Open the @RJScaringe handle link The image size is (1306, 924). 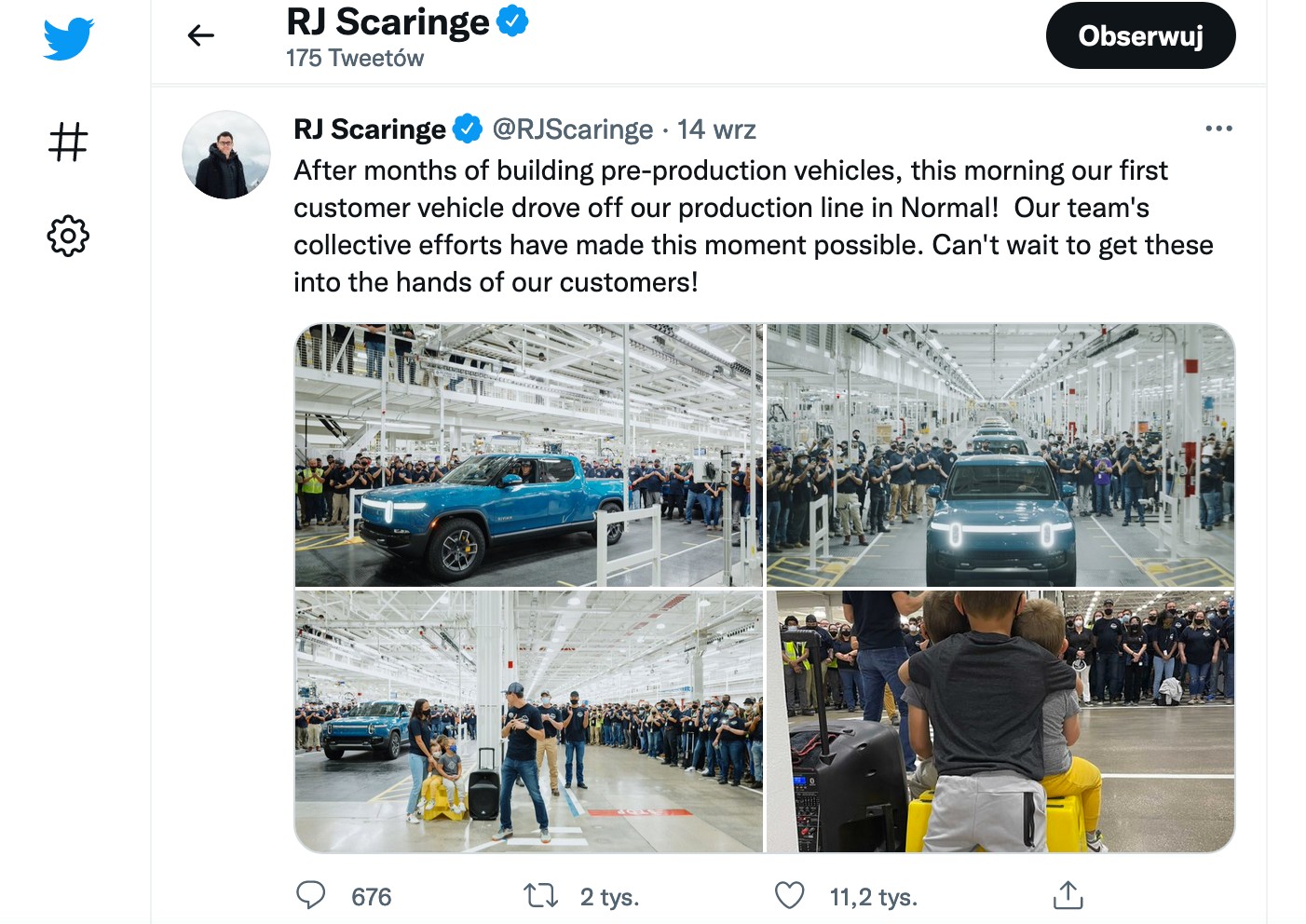coord(572,129)
